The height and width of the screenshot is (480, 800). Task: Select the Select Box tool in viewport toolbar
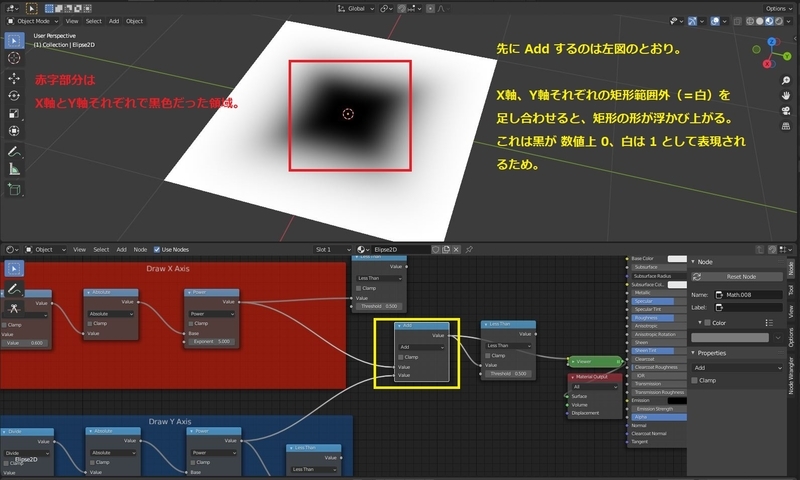pos(14,40)
